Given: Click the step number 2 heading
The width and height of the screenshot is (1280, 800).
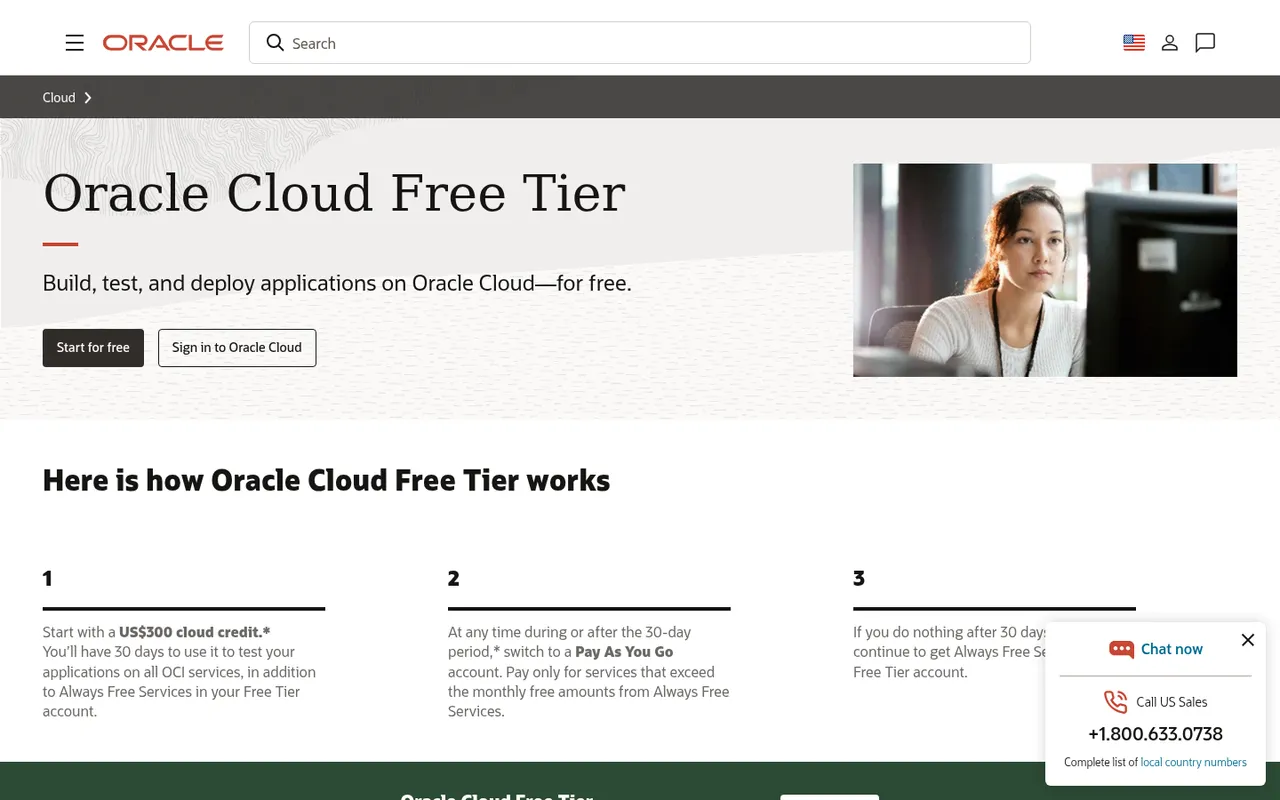Looking at the screenshot, I should pyautogui.click(x=454, y=578).
